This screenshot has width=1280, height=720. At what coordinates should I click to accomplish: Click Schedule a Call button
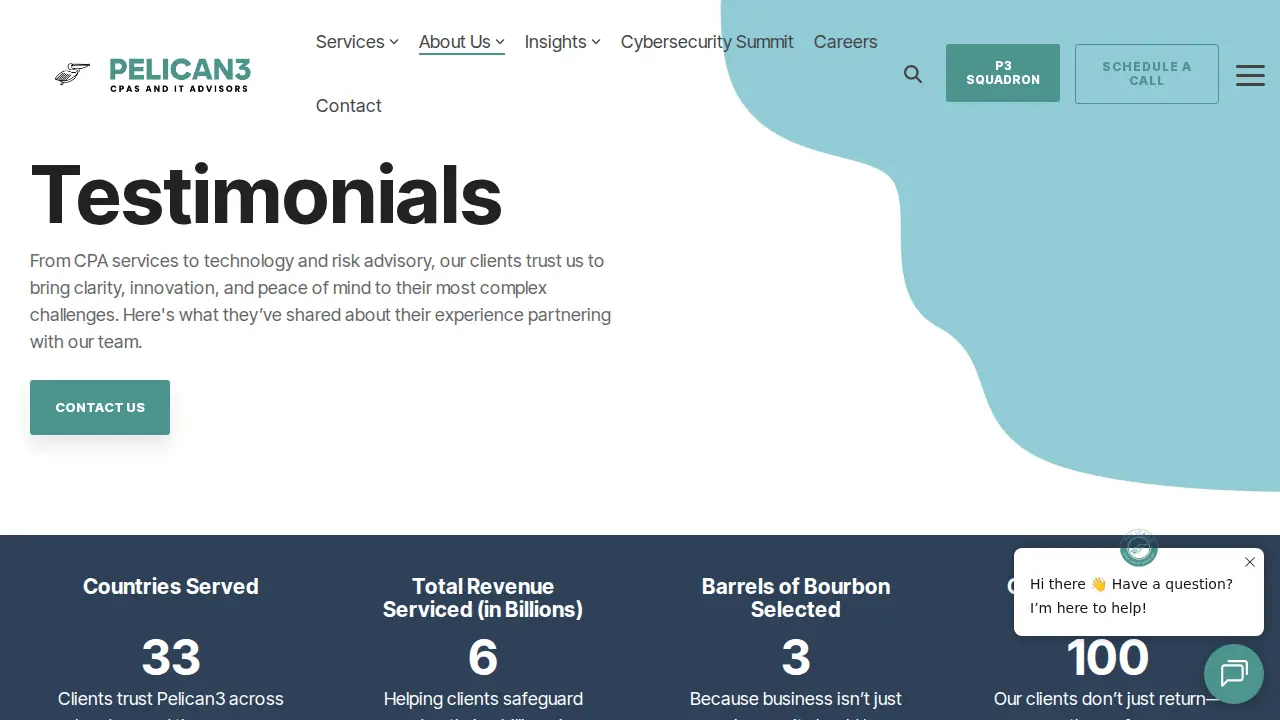click(1147, 74)
